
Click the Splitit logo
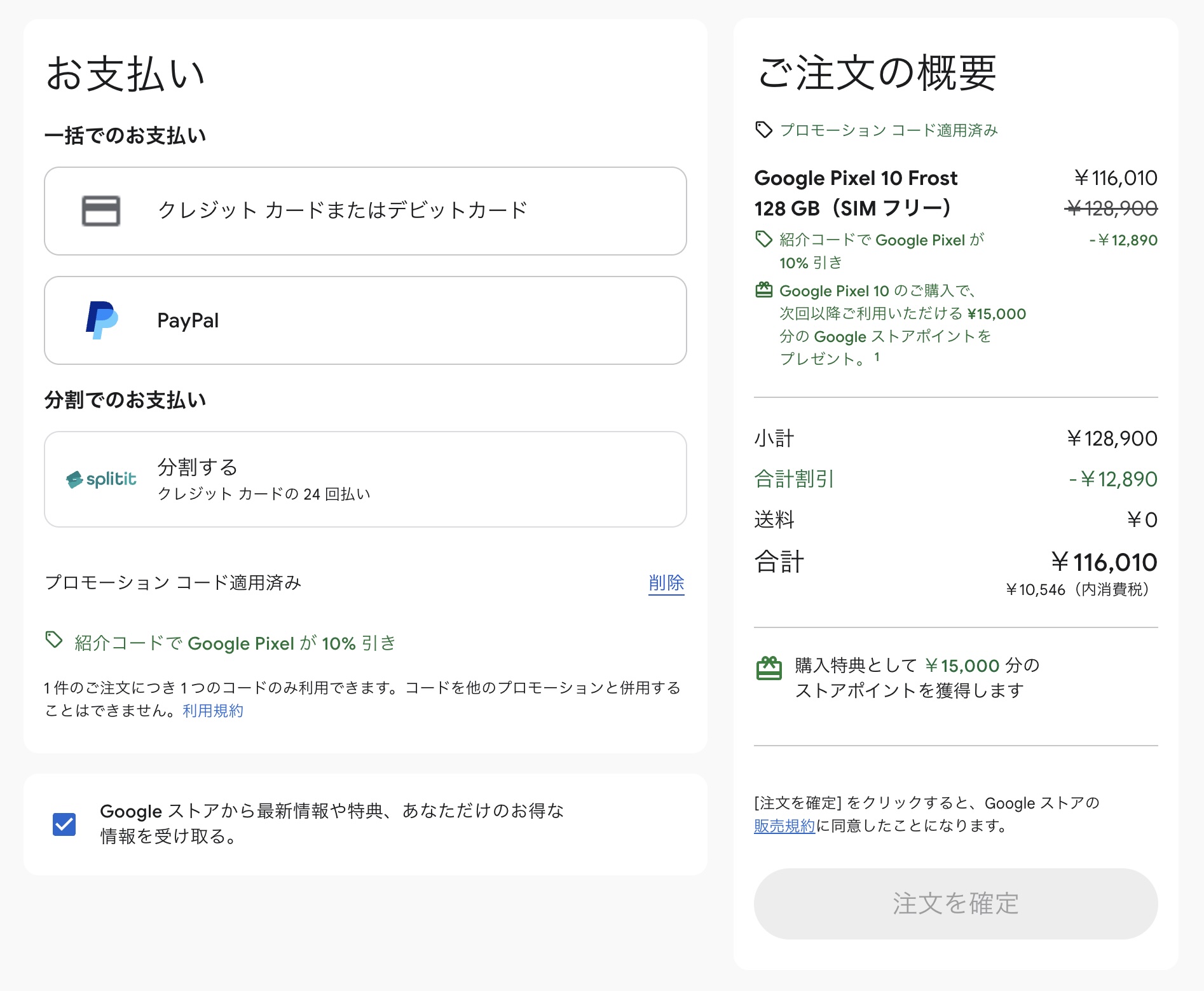[x=102, y=479]
